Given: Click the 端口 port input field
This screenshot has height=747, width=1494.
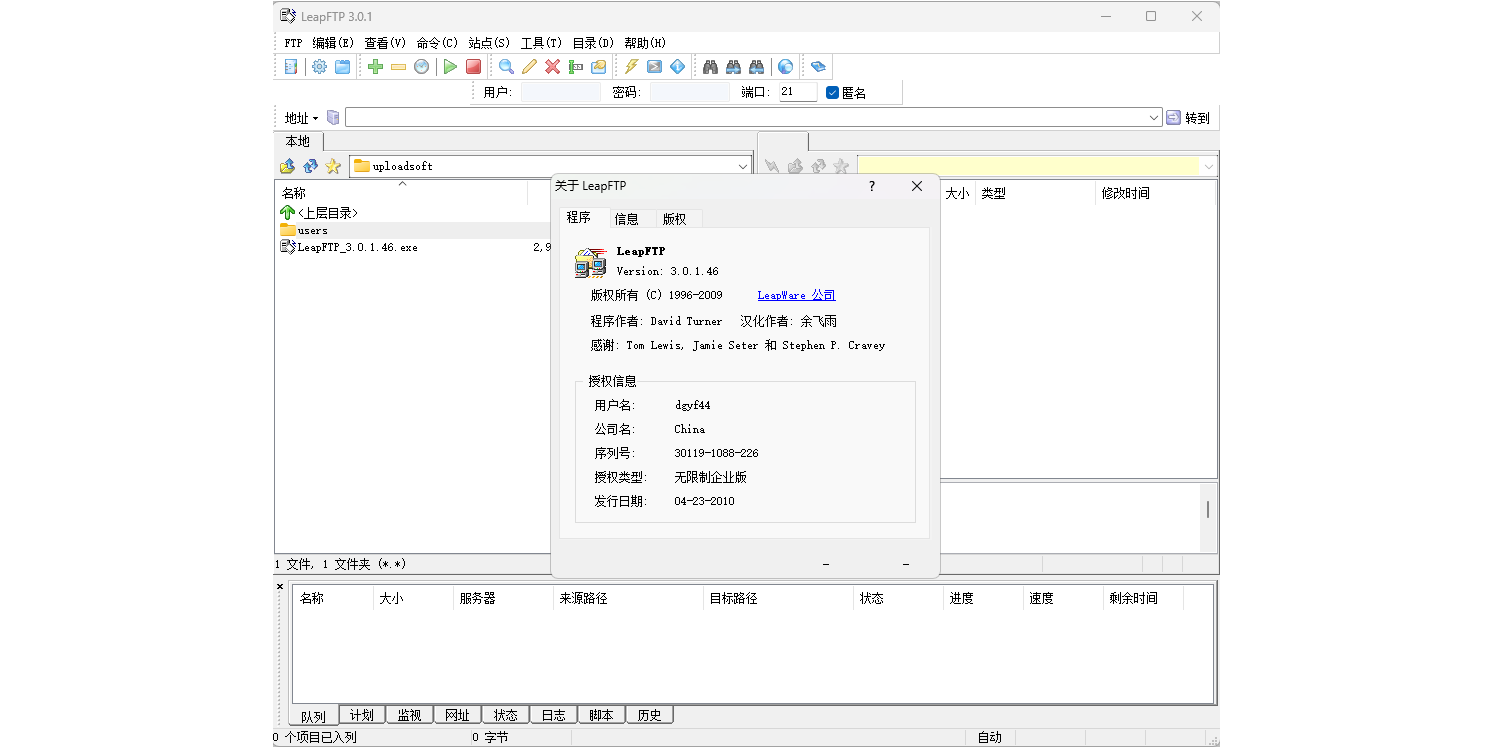Looking at the screenshot, I should (x=797, y=92).
